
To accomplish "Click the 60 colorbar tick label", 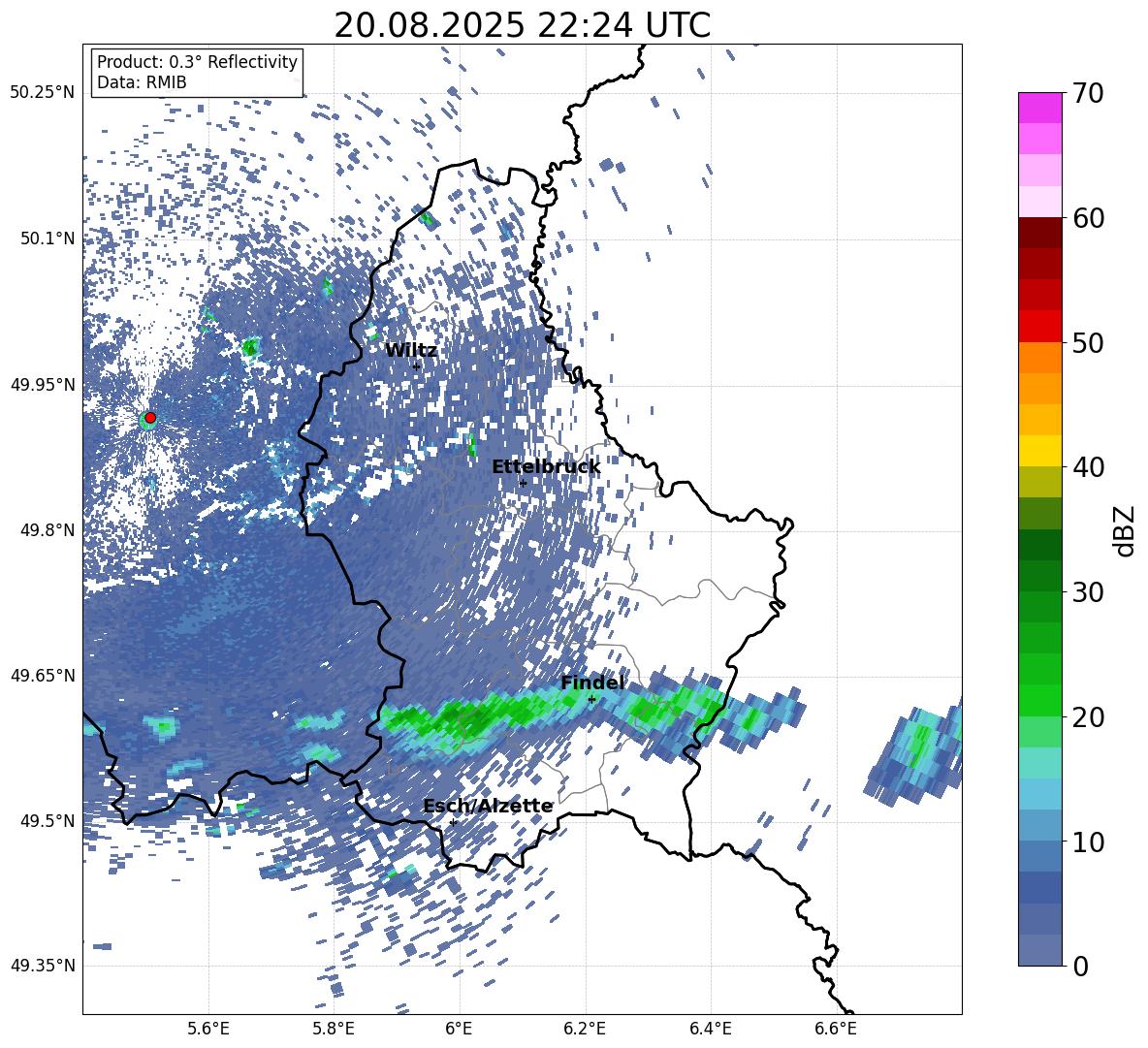I will [x=1088, y=218].
